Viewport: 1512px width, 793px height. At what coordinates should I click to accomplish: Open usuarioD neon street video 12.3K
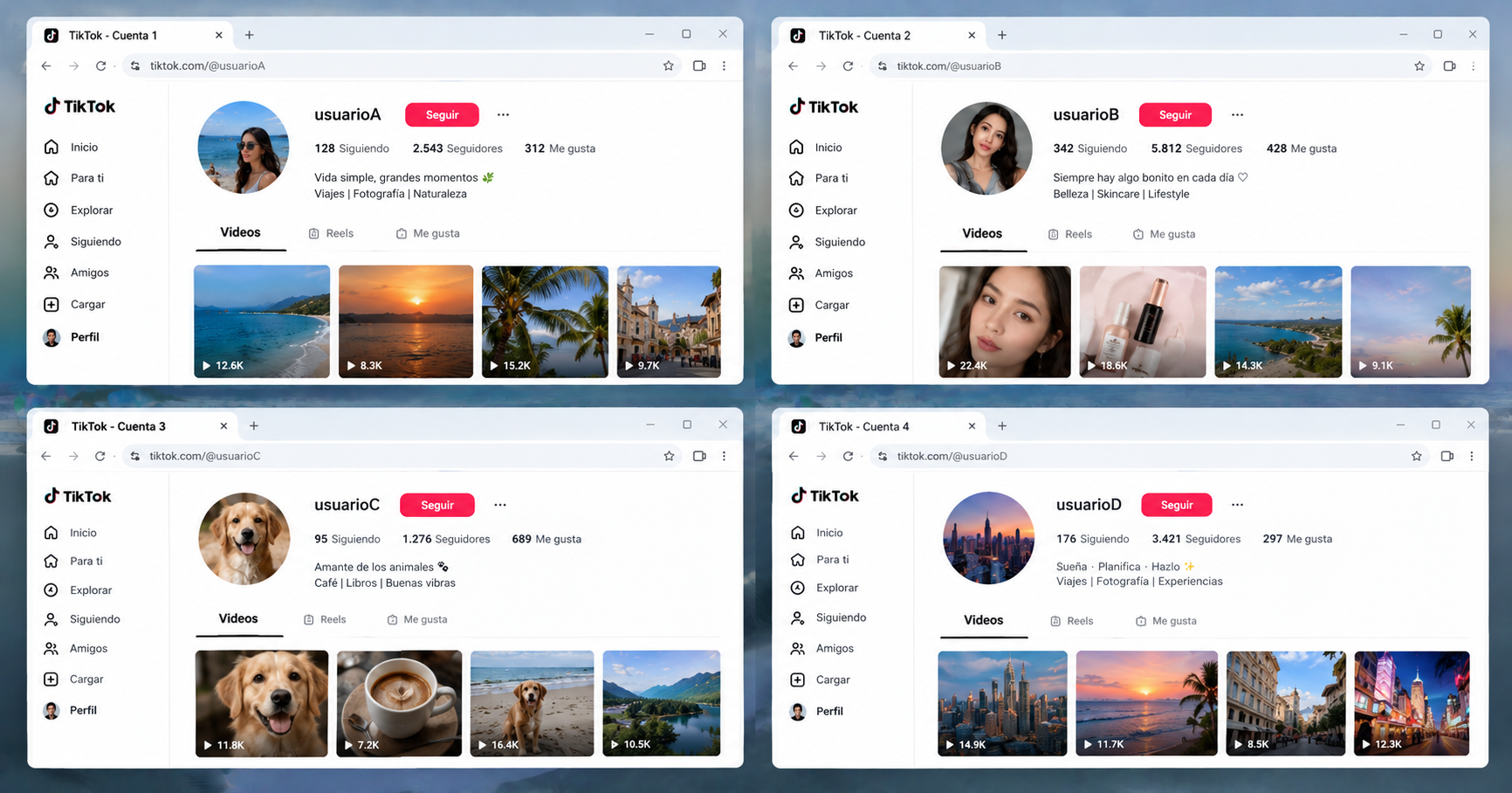[x=1412, y=703]
